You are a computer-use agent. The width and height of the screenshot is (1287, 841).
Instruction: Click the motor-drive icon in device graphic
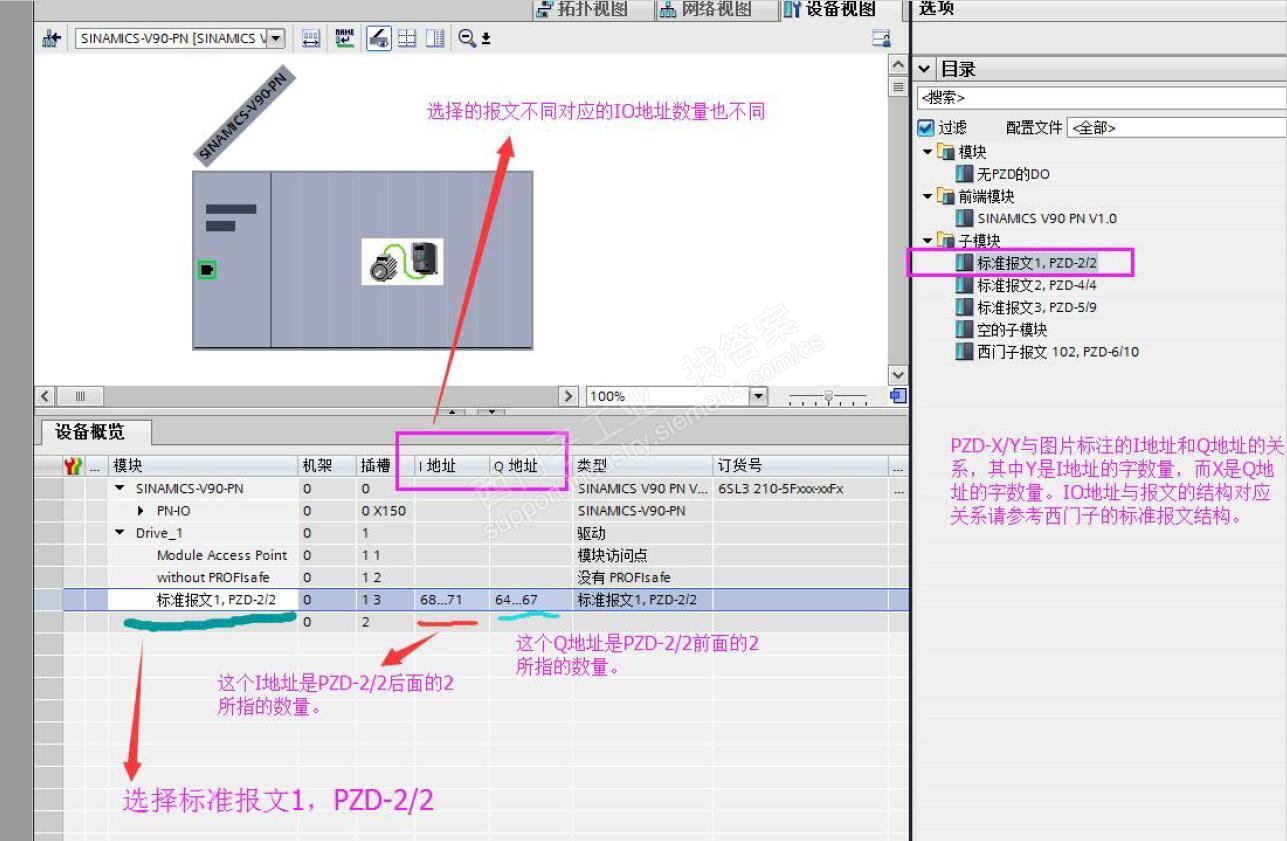[x=402, y=262]
